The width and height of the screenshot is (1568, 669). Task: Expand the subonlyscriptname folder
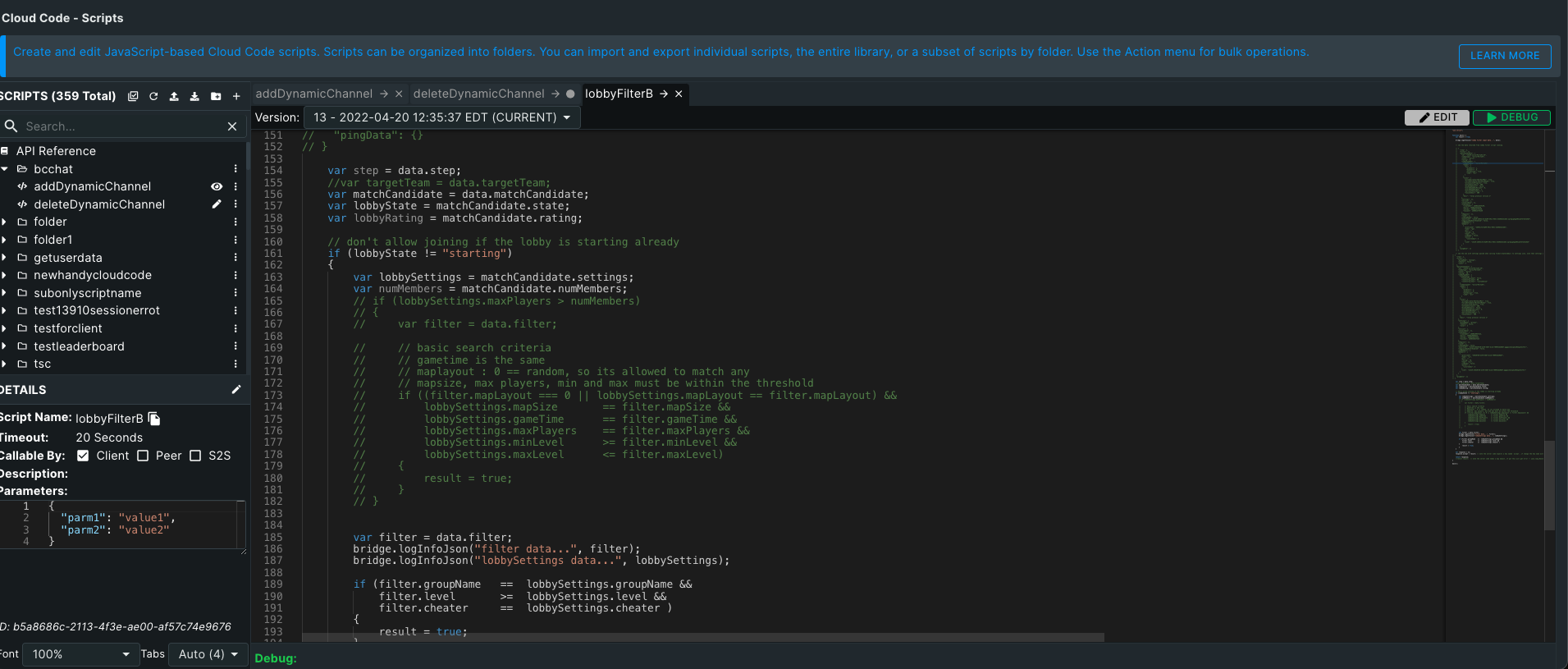(4, 293)
